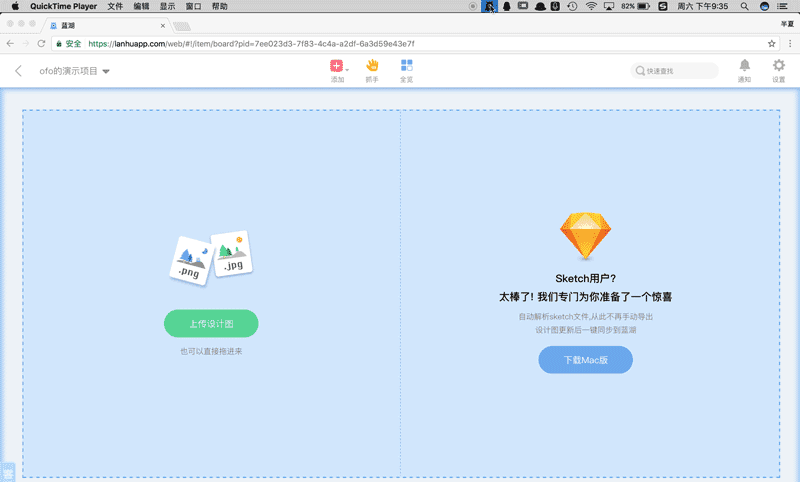Click the recording stop circle in menu bar
800x482 pixels.
click(473, 6)
